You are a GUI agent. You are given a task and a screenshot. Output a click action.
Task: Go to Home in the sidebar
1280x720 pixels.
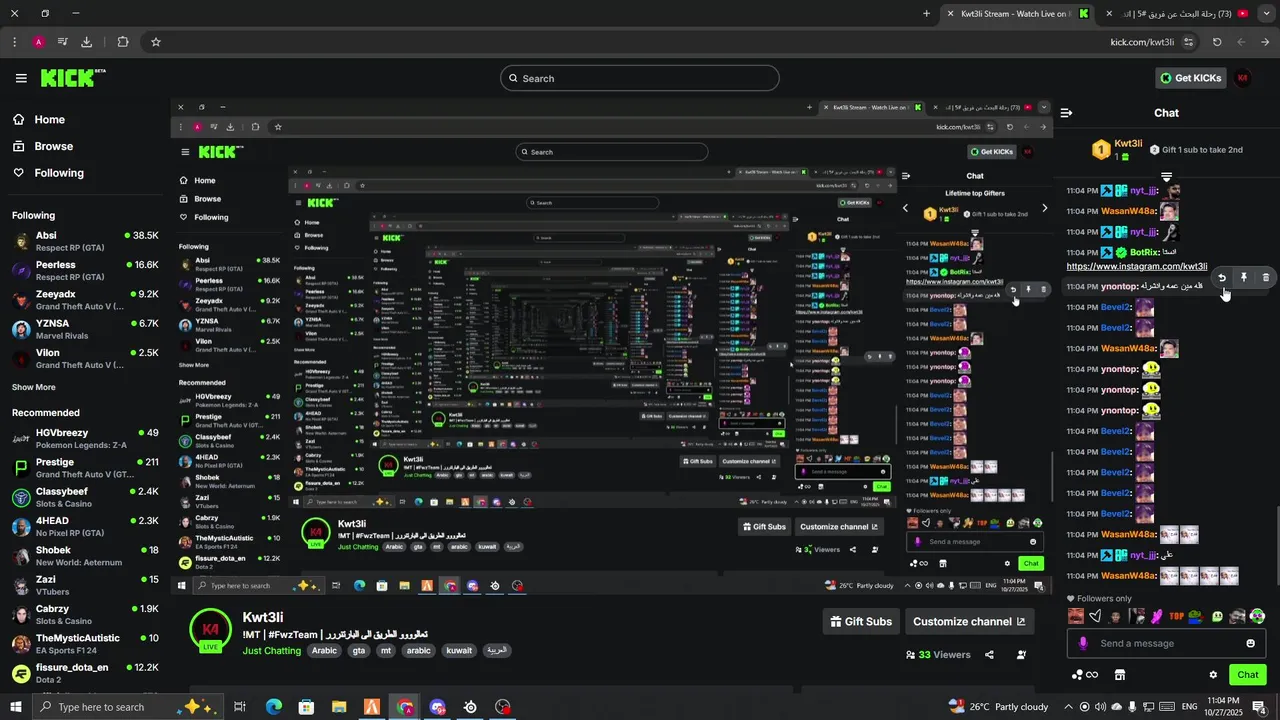(x=49, y=119)
